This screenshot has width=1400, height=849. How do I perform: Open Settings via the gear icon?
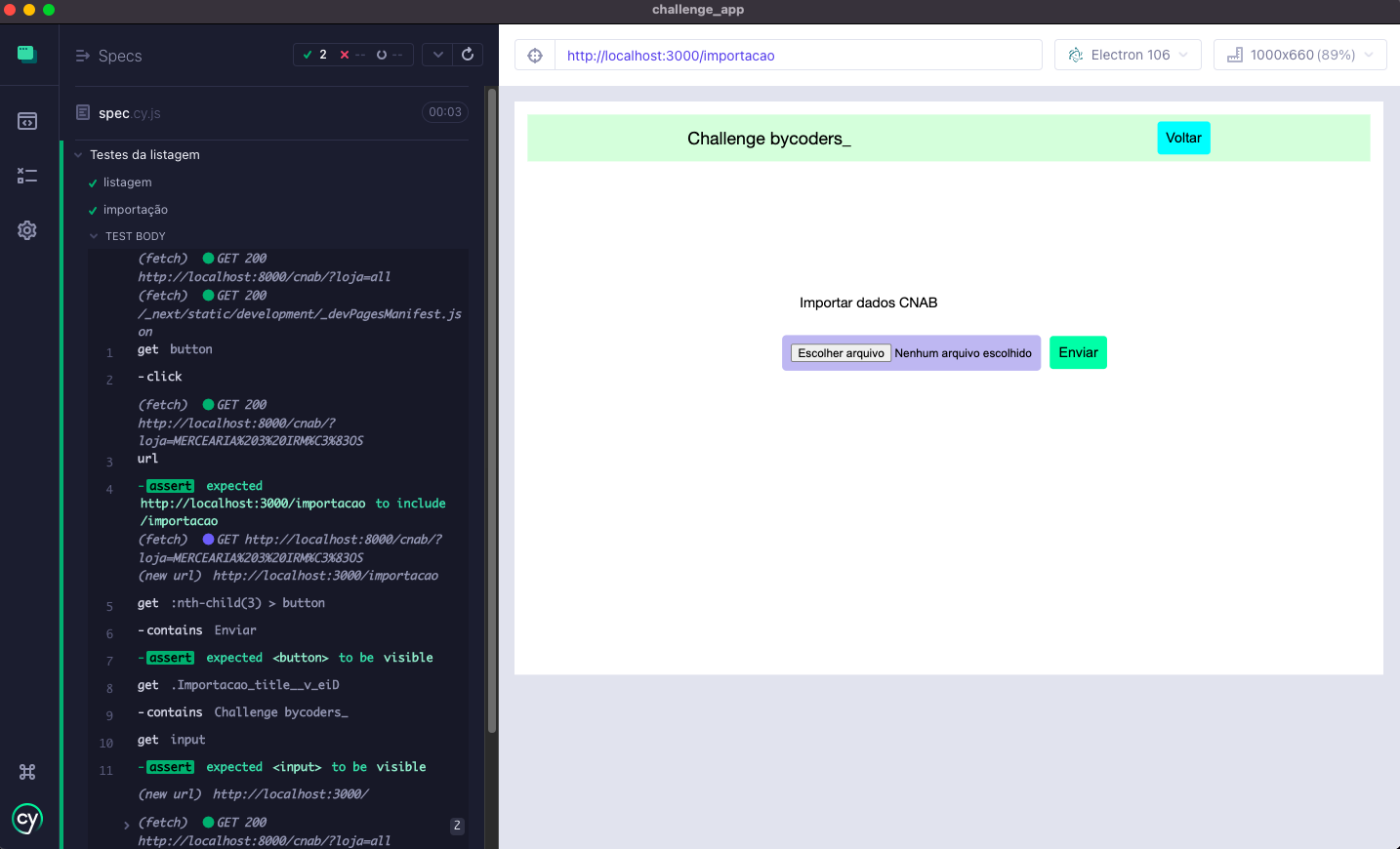coord(27,230)
